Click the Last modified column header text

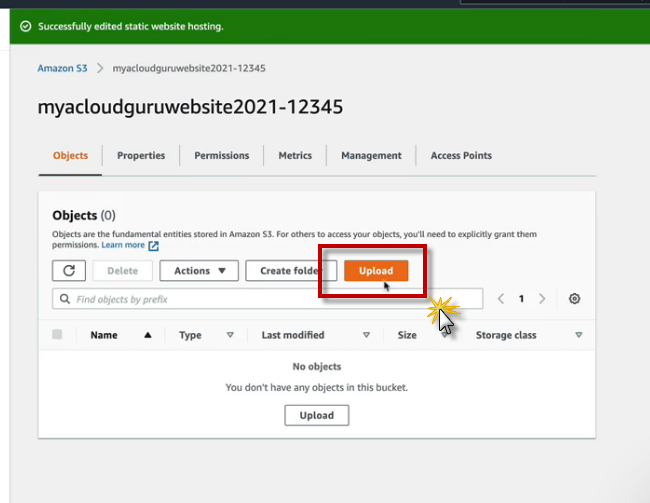pyautogui.click(x=293, y=335)
